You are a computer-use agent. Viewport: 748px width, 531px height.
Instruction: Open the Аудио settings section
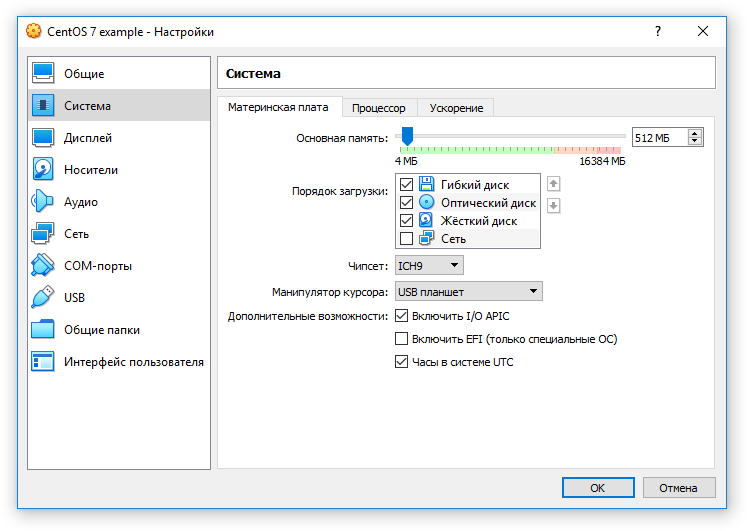[x=119, y=202]
